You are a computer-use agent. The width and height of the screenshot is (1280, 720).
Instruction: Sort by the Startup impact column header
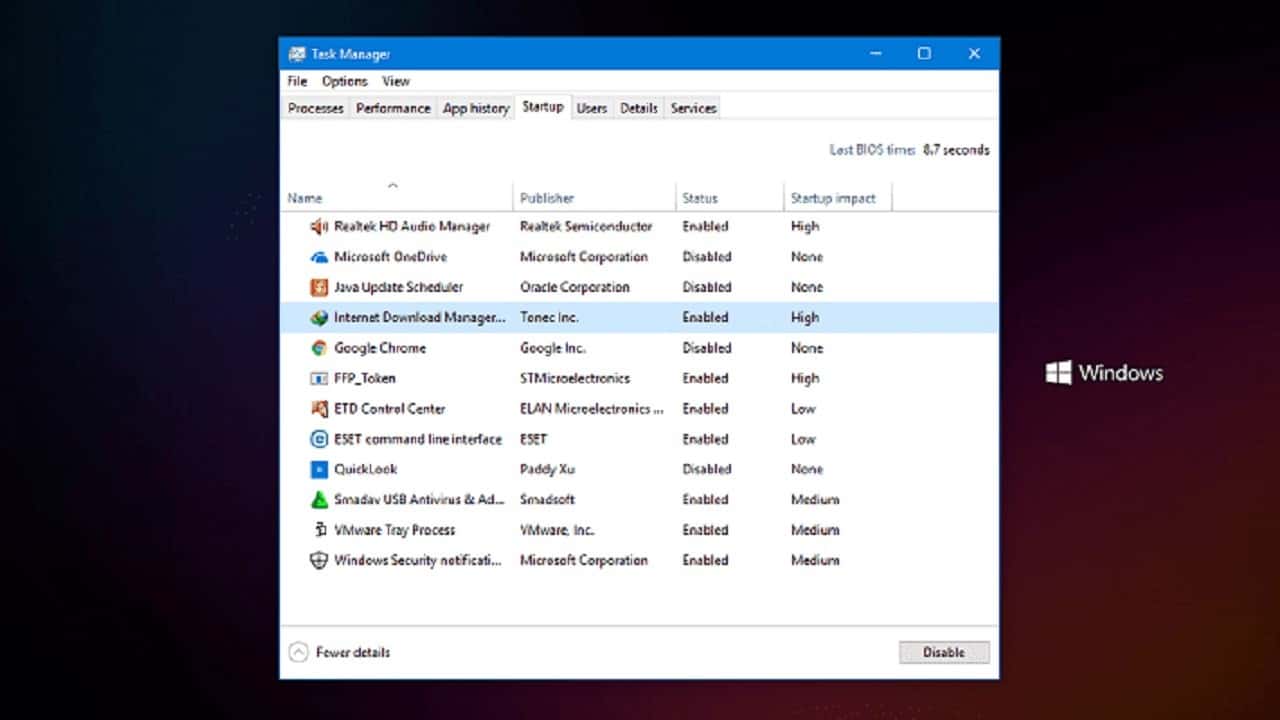[x=838, y=198]
